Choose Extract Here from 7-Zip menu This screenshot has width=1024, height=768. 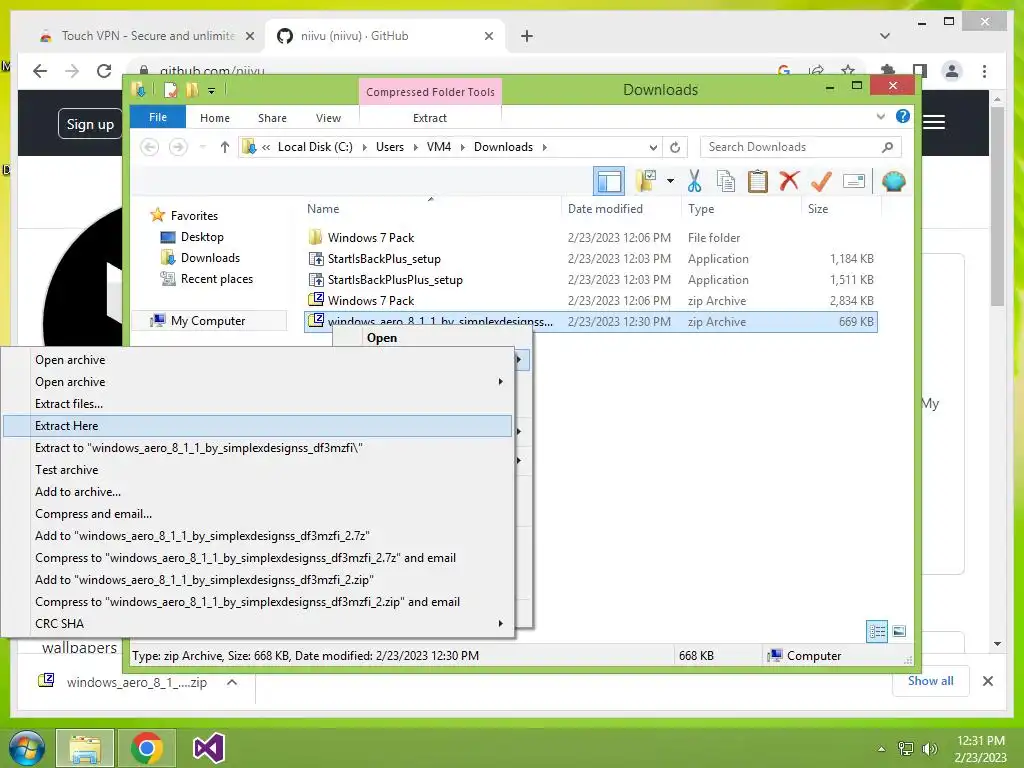257,426
